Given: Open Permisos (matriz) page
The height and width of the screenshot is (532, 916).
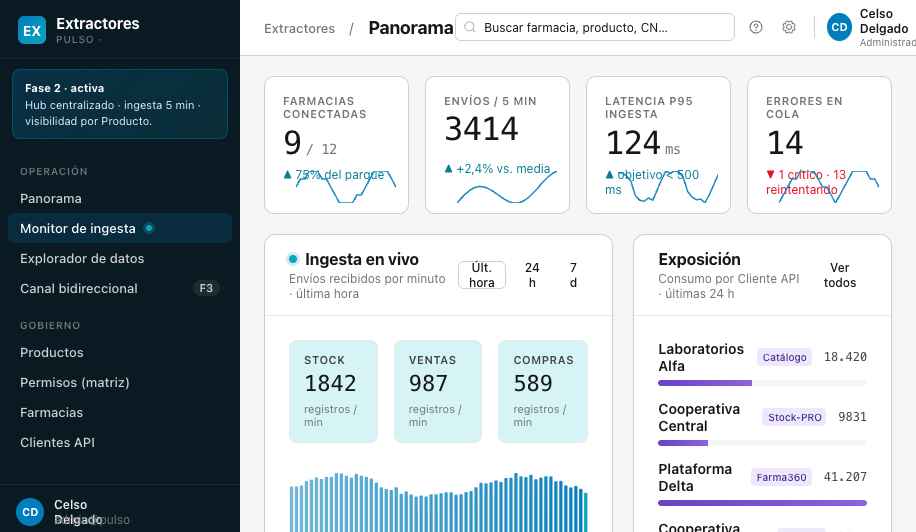Looking at the screenshot, I should tap(120, 383).
